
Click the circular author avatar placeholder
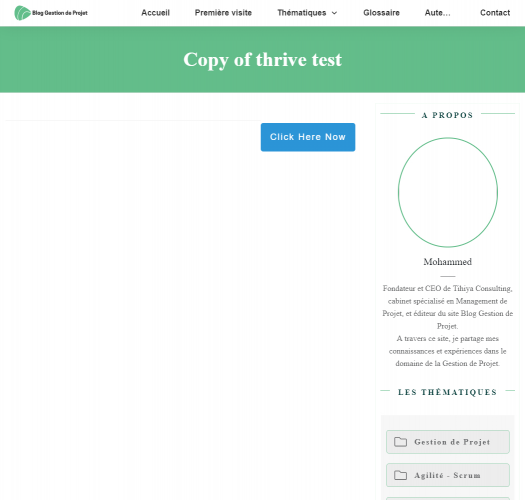pyautogui.click(x=448, y=193)
